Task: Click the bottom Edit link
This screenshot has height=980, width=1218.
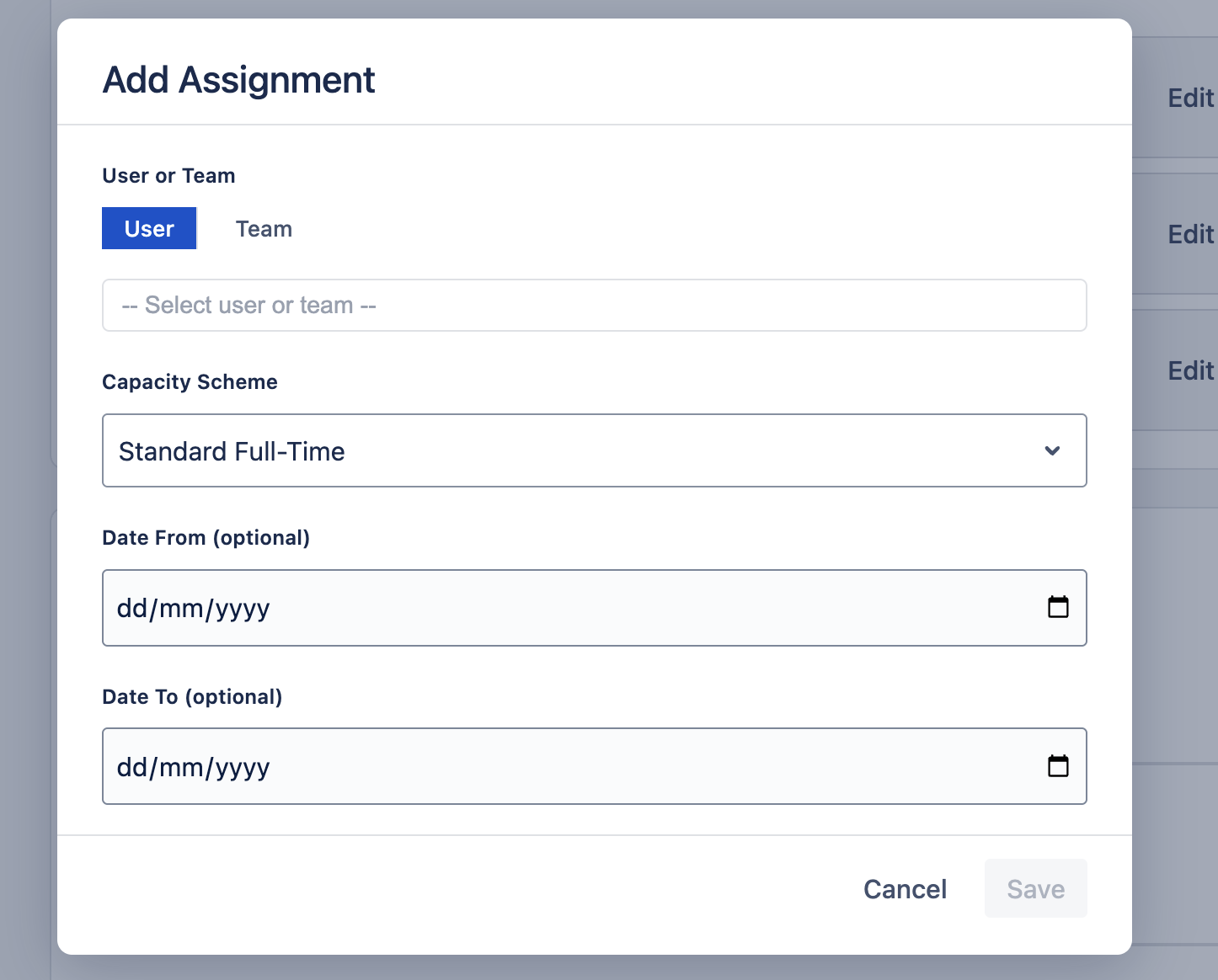Action: 1190,370
